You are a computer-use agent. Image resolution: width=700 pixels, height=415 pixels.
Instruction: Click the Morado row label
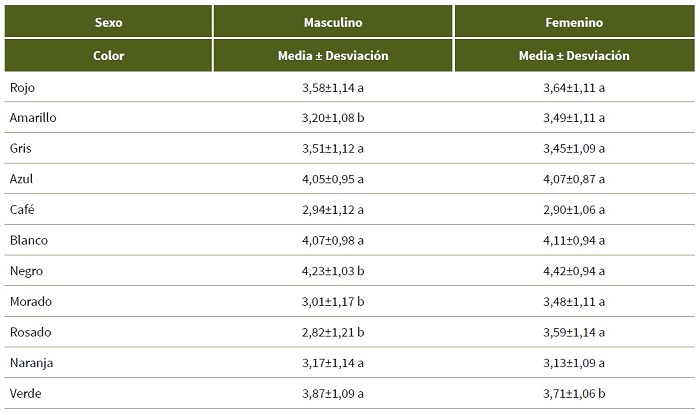pos(31,301)
